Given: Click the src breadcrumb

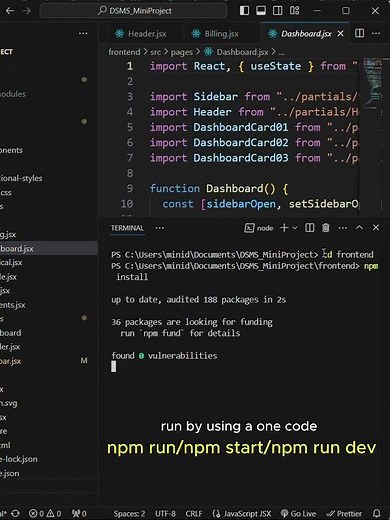Looking at the screenshot, I should pyautogui.click(x=155, y=52).
